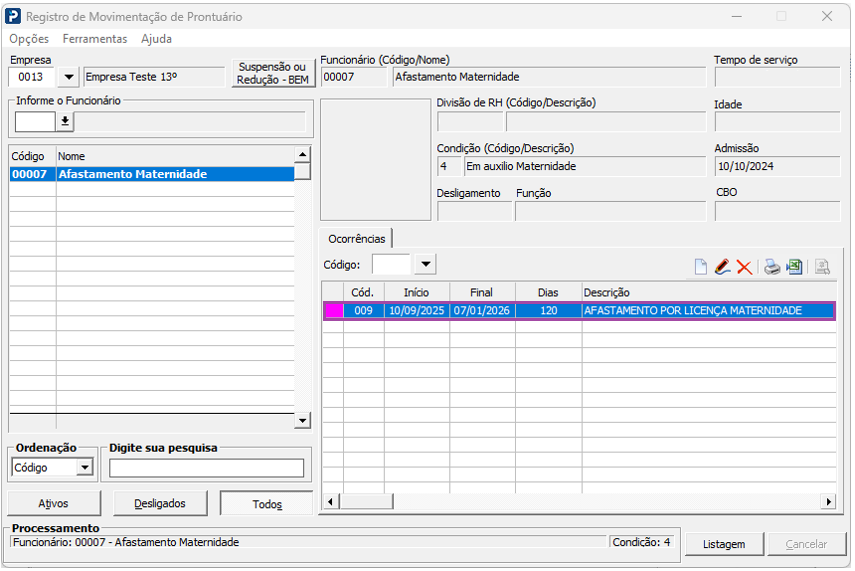This screenshot has height=571, width=855.
Task: Open the Empresa code dropdown
Action: click(x=68, y=77)
